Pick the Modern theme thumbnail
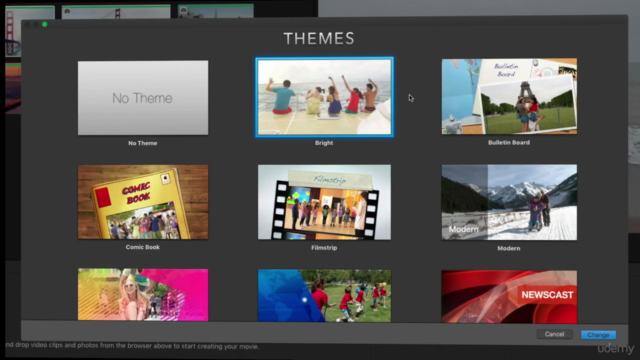Viewport: 640px width, 360px height. tap(509, 202)
